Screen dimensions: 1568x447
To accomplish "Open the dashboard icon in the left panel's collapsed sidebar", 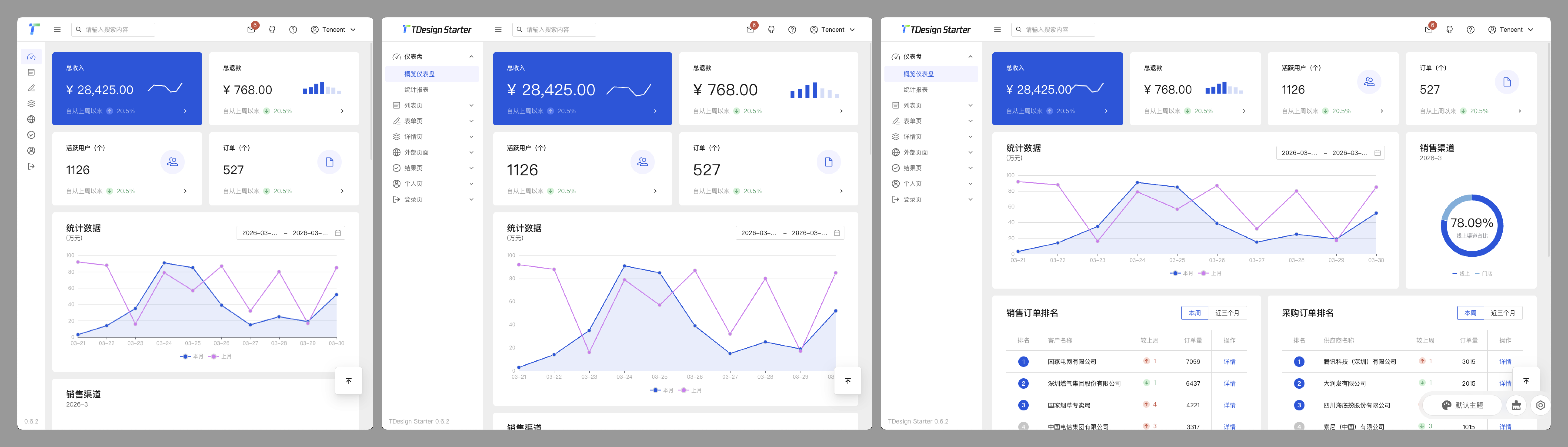I will click(x=31, y=57).
